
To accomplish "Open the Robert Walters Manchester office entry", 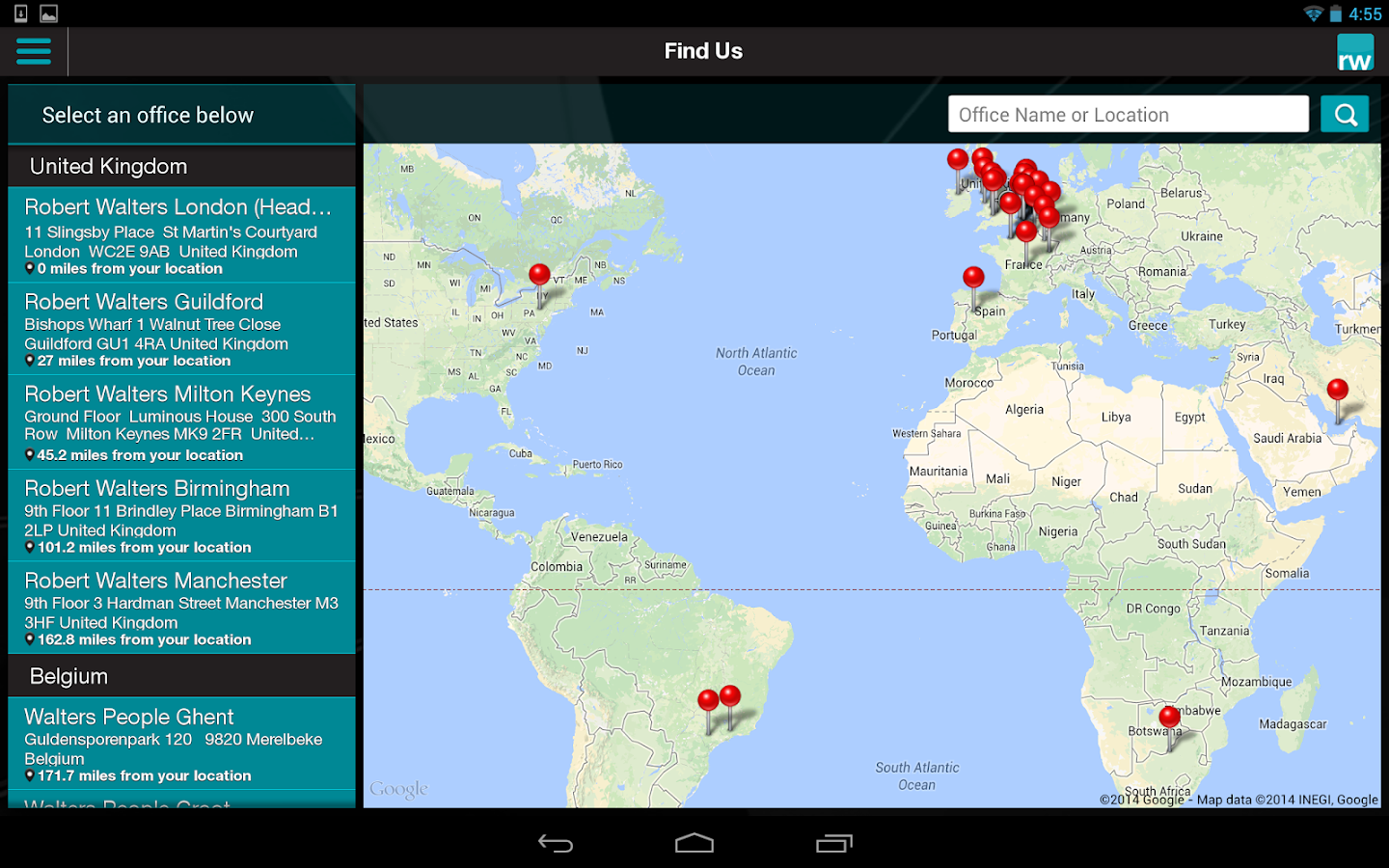I will coord(181,608).
